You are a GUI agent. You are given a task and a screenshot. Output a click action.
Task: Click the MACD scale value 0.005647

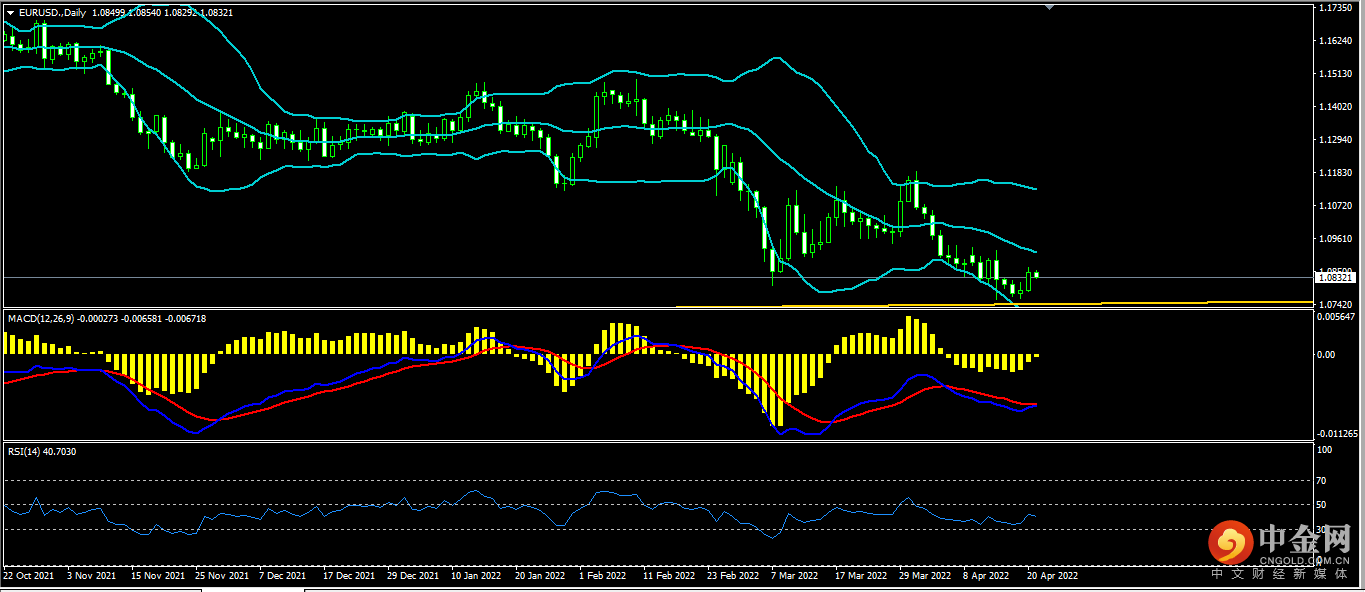click(1336, 317)
